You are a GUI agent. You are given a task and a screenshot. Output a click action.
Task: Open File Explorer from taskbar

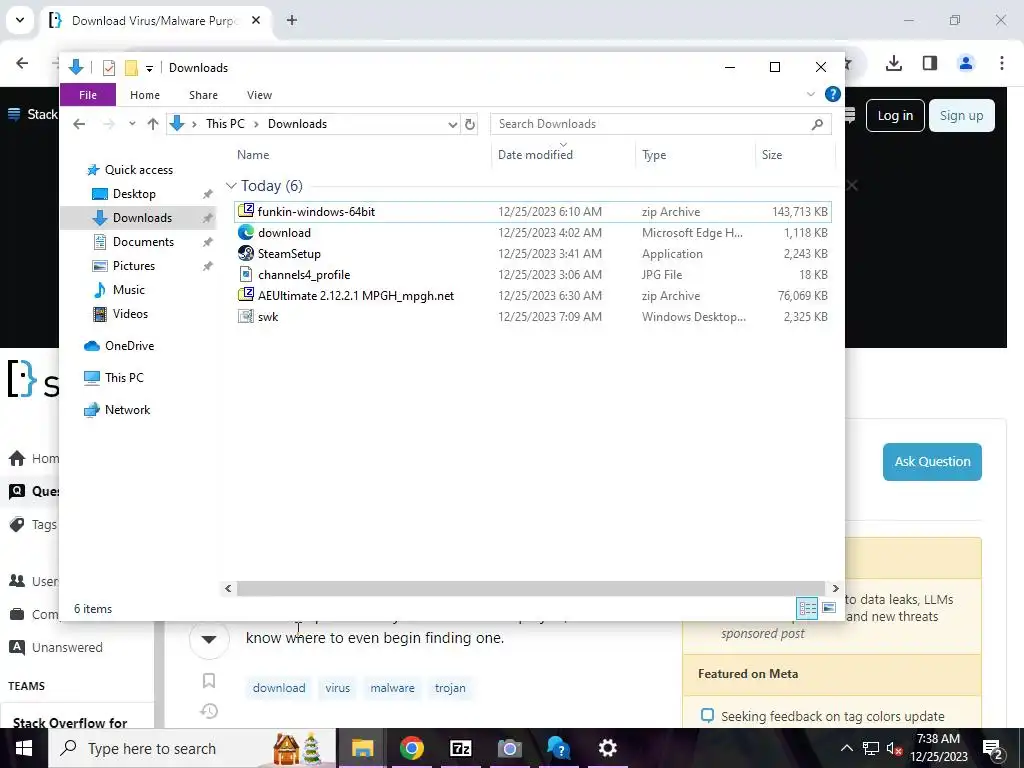point(362,748)
